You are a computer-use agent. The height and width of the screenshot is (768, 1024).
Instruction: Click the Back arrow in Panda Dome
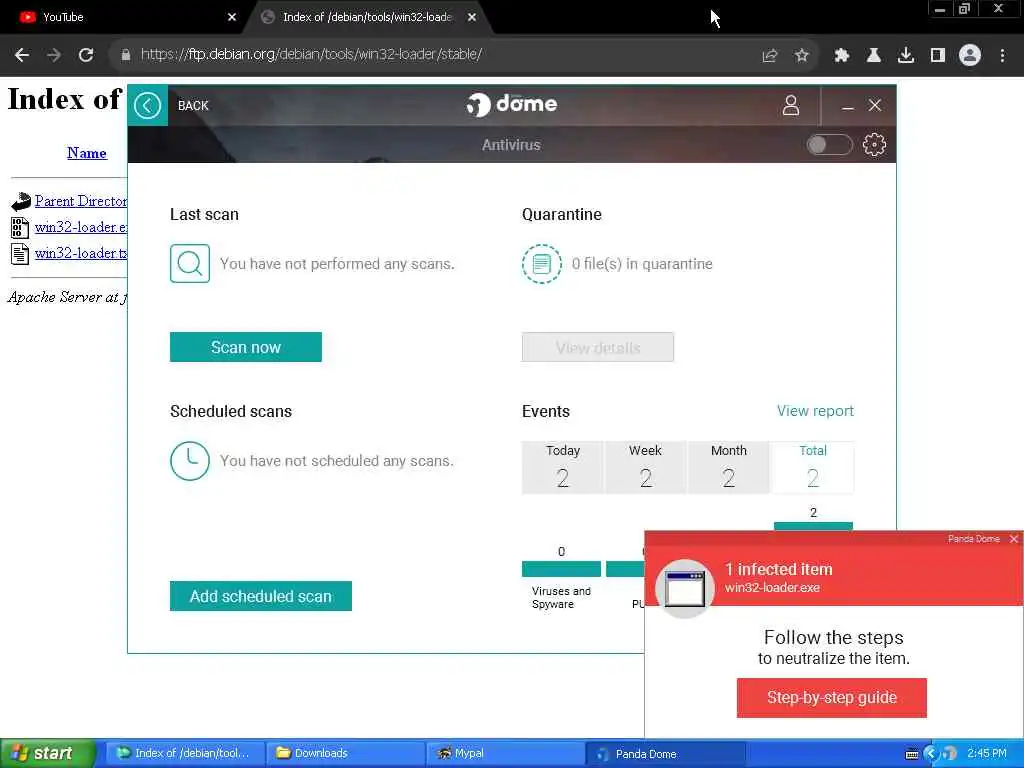(148, 105)
